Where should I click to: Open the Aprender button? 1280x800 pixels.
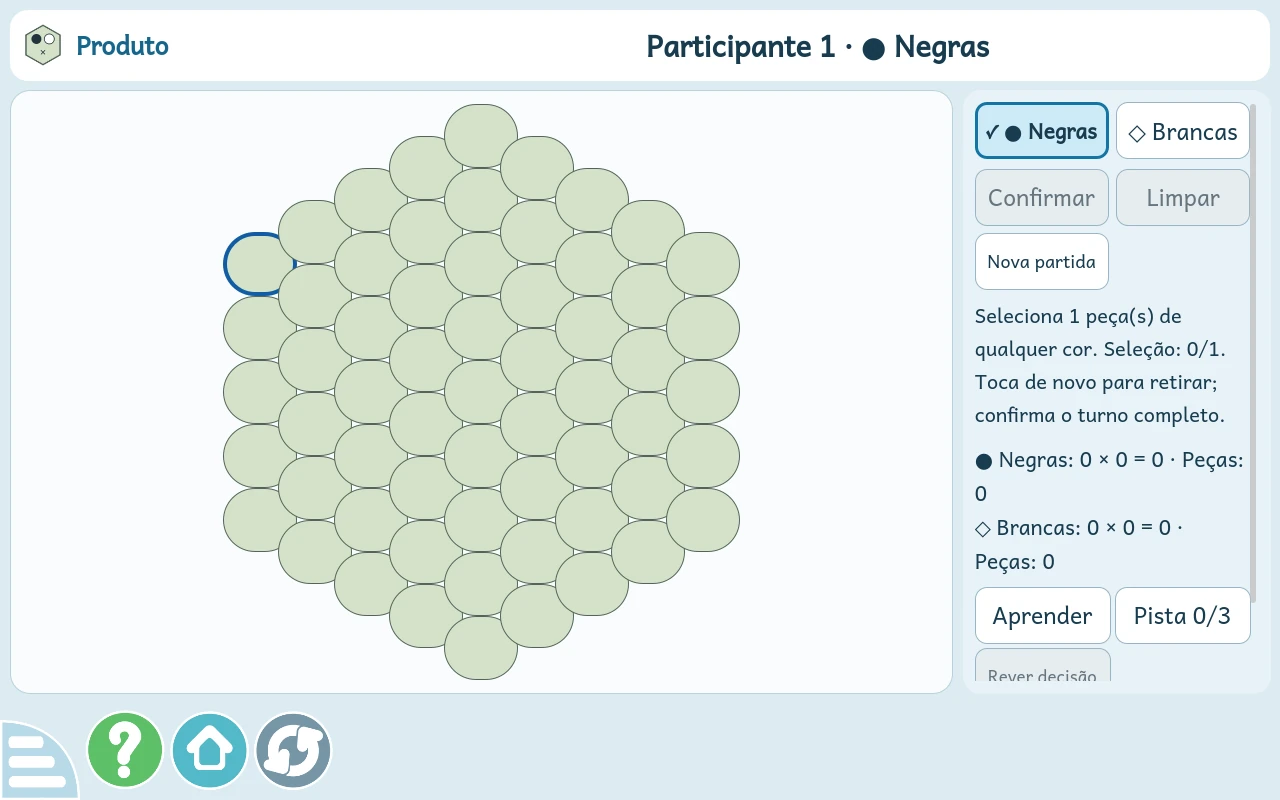[1043, 616]
